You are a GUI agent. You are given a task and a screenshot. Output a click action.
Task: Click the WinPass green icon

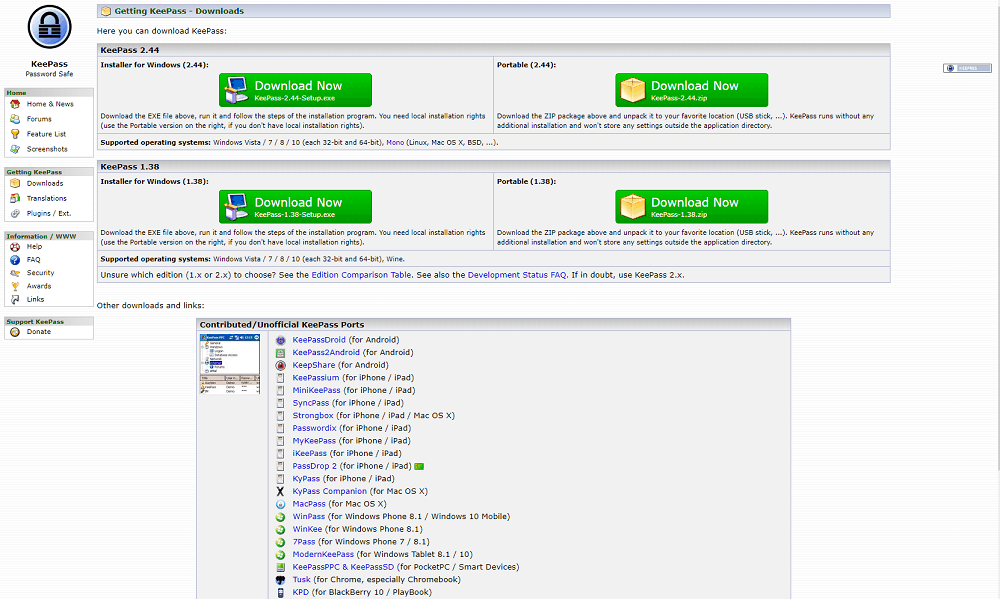tap(280, 517)
